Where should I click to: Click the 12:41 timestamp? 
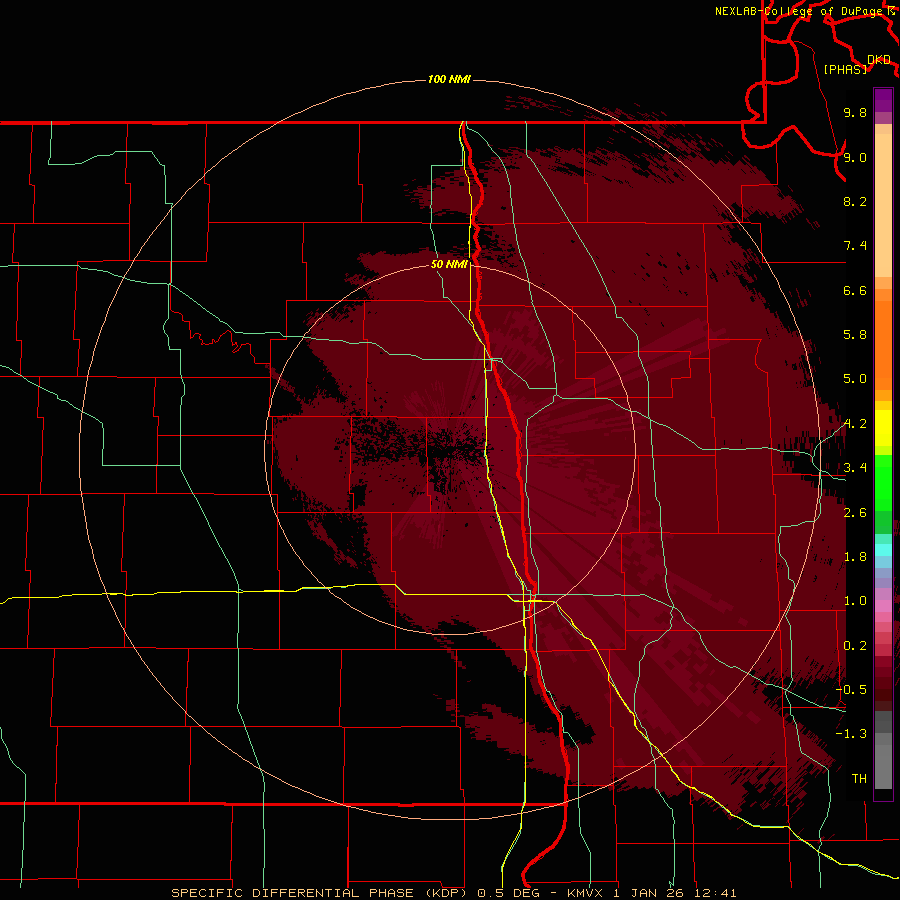[715, 893]
